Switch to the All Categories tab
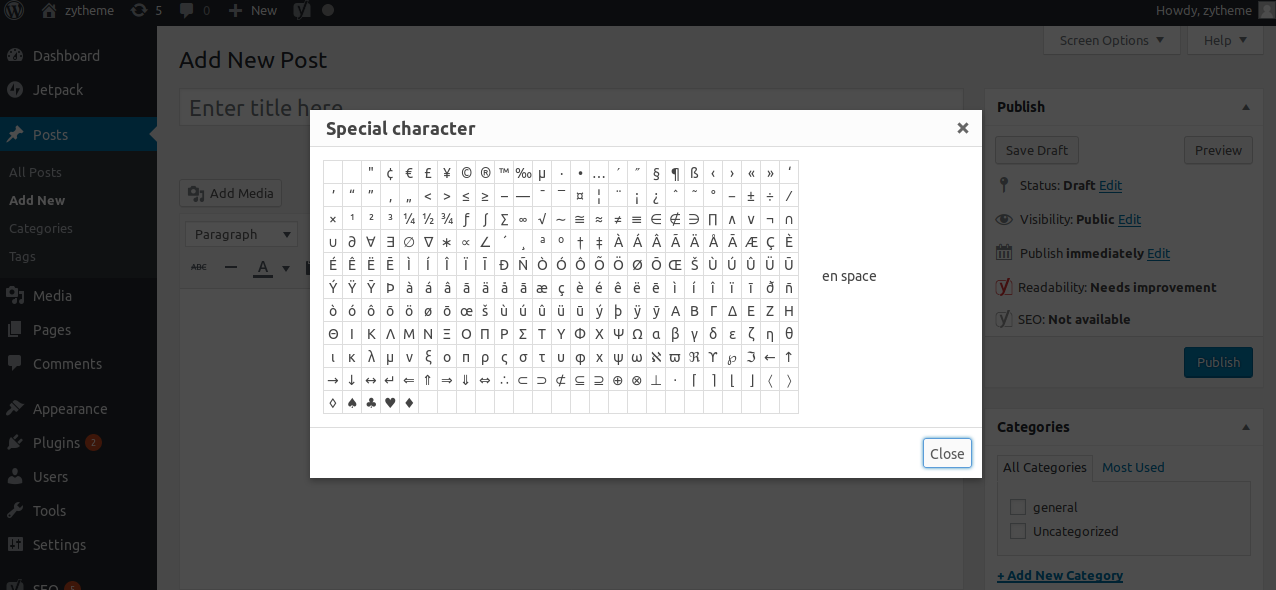The image size is (1276, 590). (x=1045, y=467)
